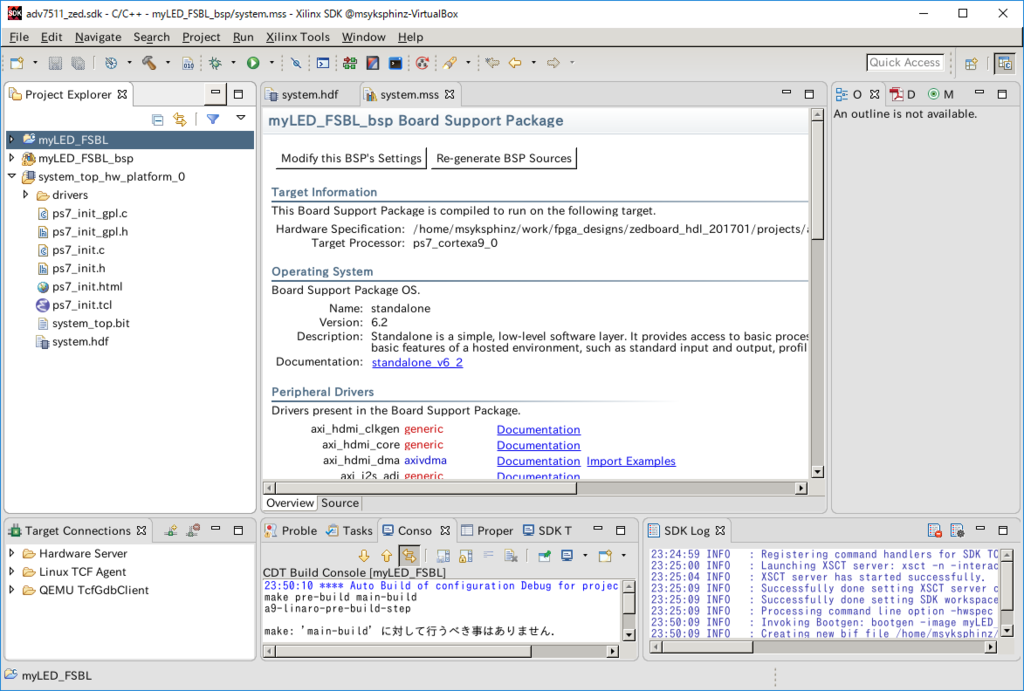Click the Debug bug icon
The height and width of the screenshot is (691, 1024).
tap(215, 63)
